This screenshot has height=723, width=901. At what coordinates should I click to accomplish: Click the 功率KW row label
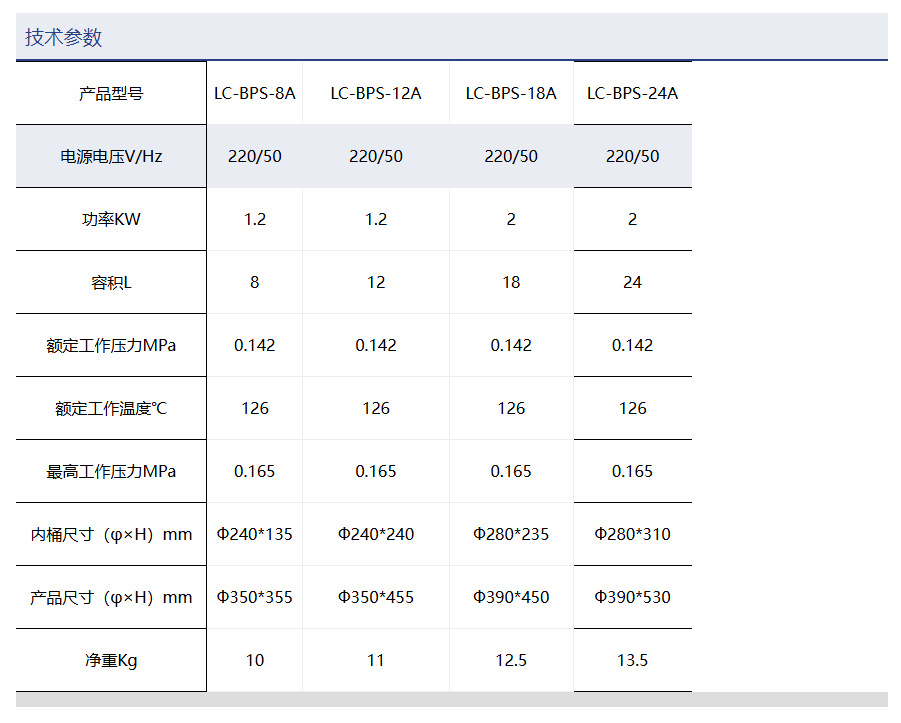(111, 219)
